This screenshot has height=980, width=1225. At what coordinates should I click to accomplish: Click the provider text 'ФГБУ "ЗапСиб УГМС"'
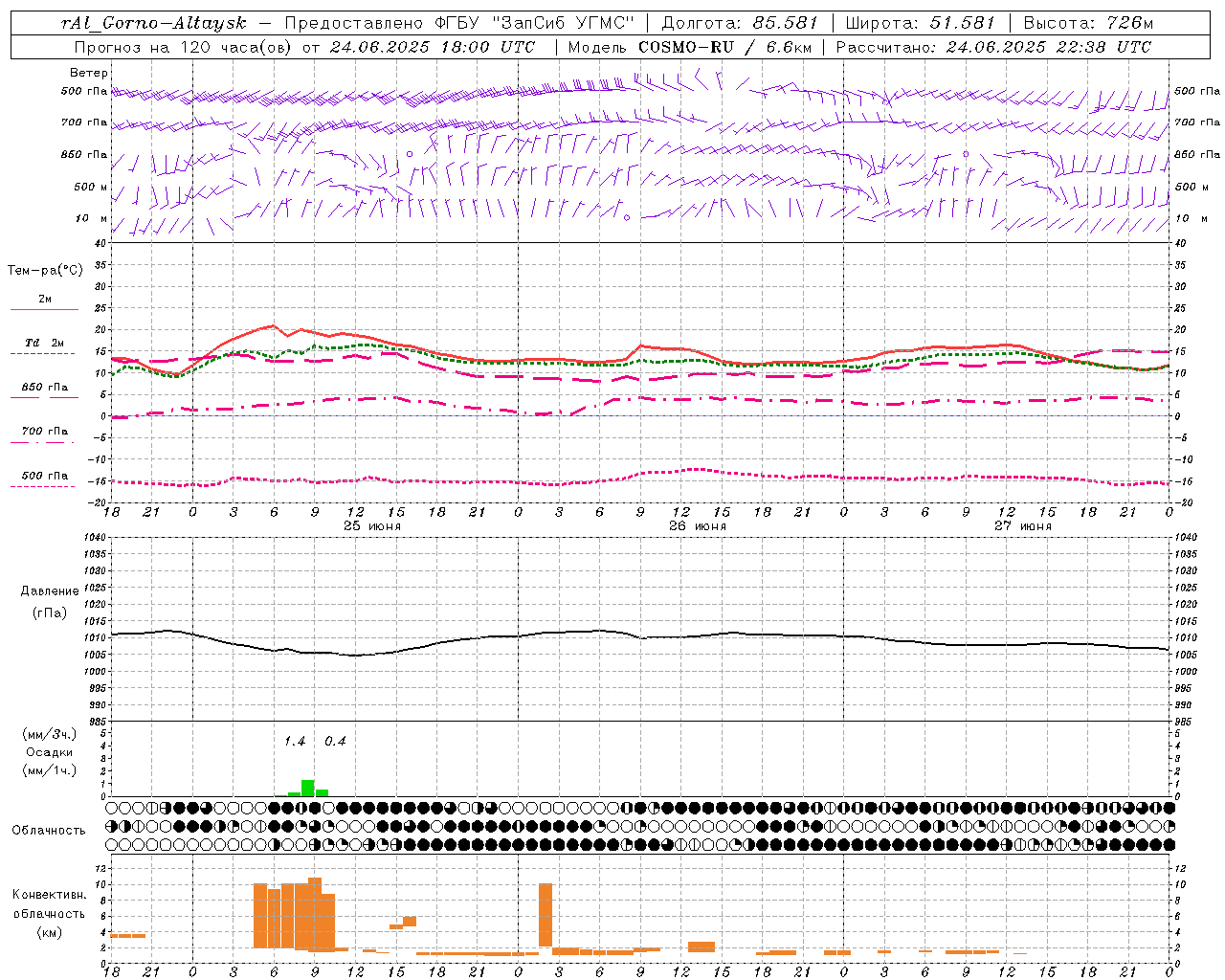point(536,23)
